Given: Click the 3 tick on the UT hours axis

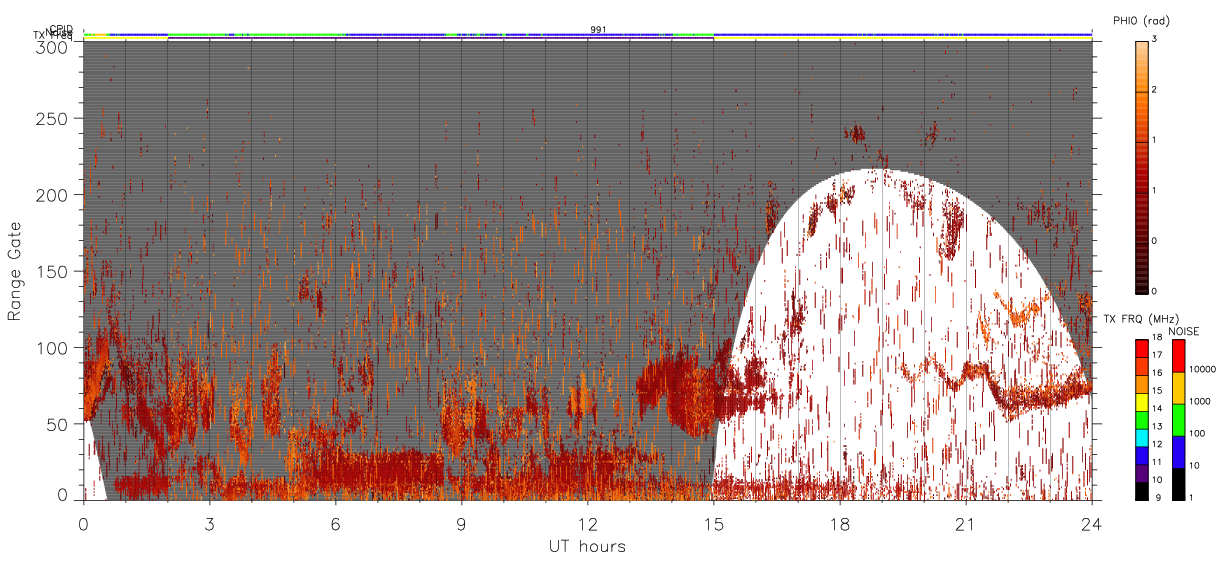Looking at the screenshot, I should tap(209, 523).
